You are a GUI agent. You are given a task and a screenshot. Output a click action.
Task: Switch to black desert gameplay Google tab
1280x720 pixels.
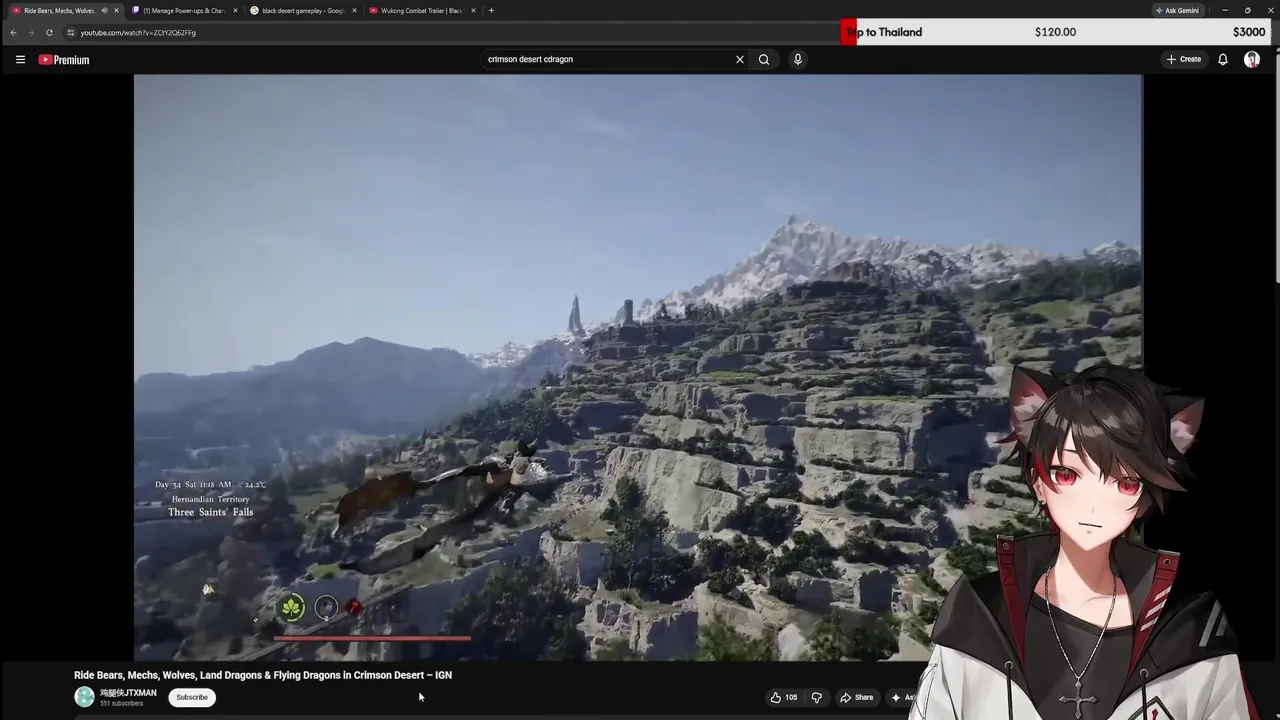click(x=302, y=10)
